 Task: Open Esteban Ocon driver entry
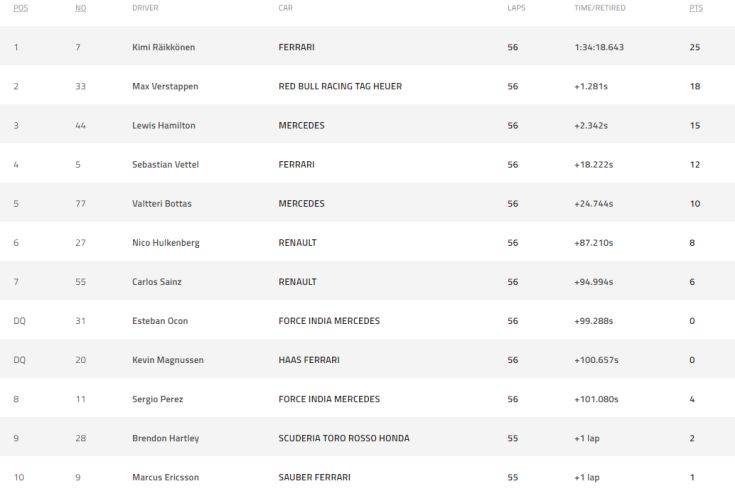point(160,321)
